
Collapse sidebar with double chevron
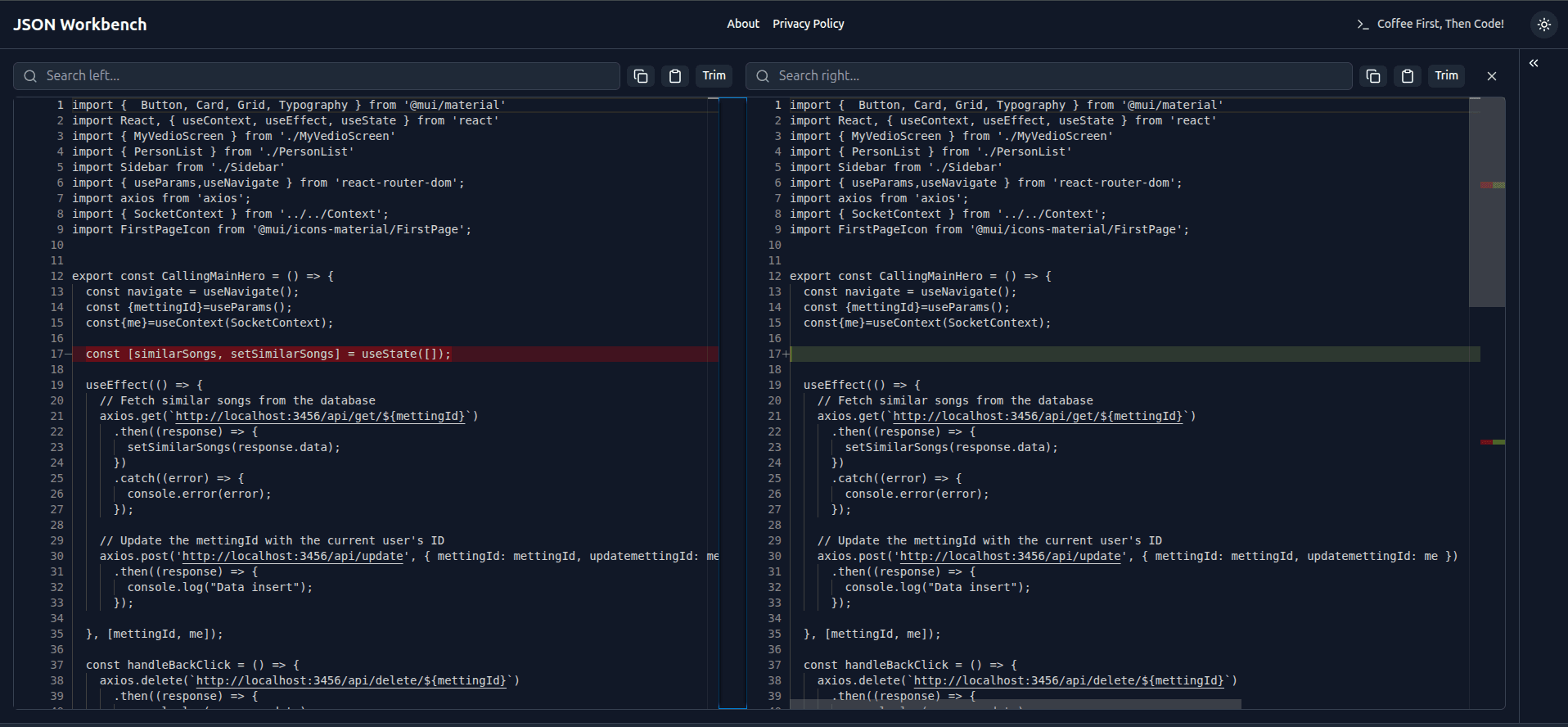(1534, 63)
